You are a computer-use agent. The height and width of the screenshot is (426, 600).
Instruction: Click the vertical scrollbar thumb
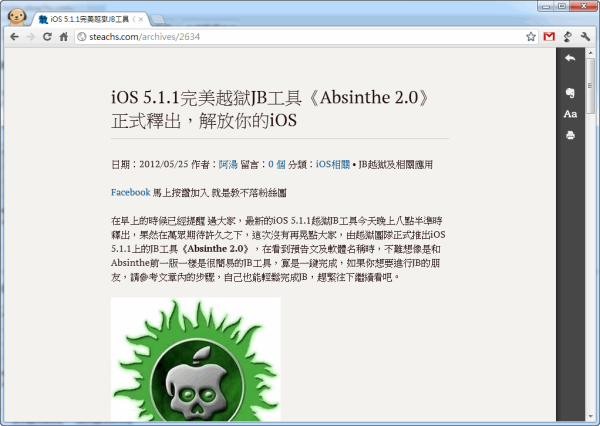point(590,86)
